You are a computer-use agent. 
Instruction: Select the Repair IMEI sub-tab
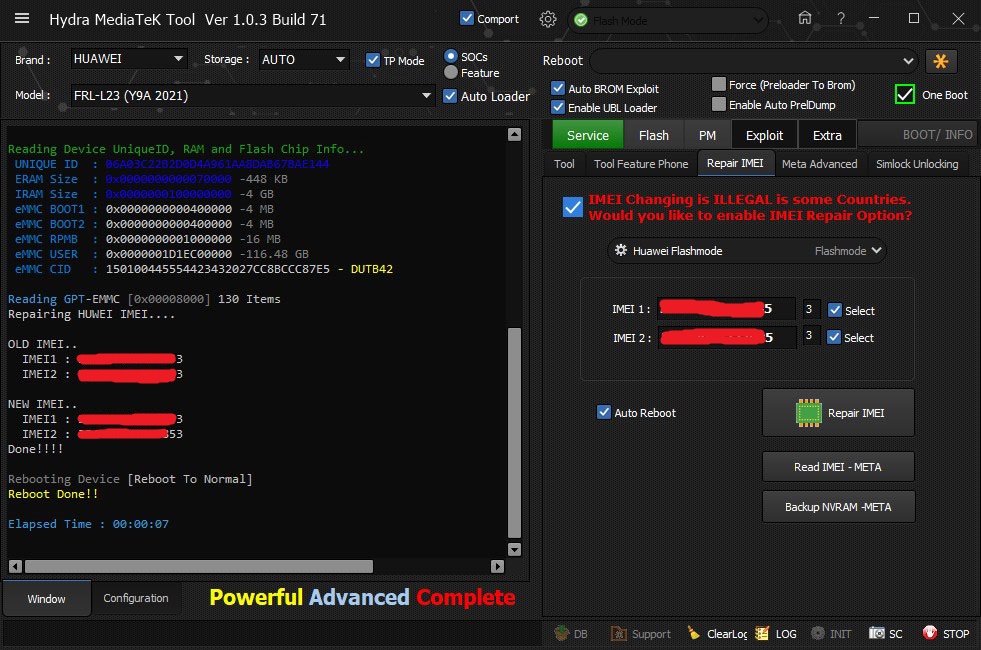click(735, 163)
